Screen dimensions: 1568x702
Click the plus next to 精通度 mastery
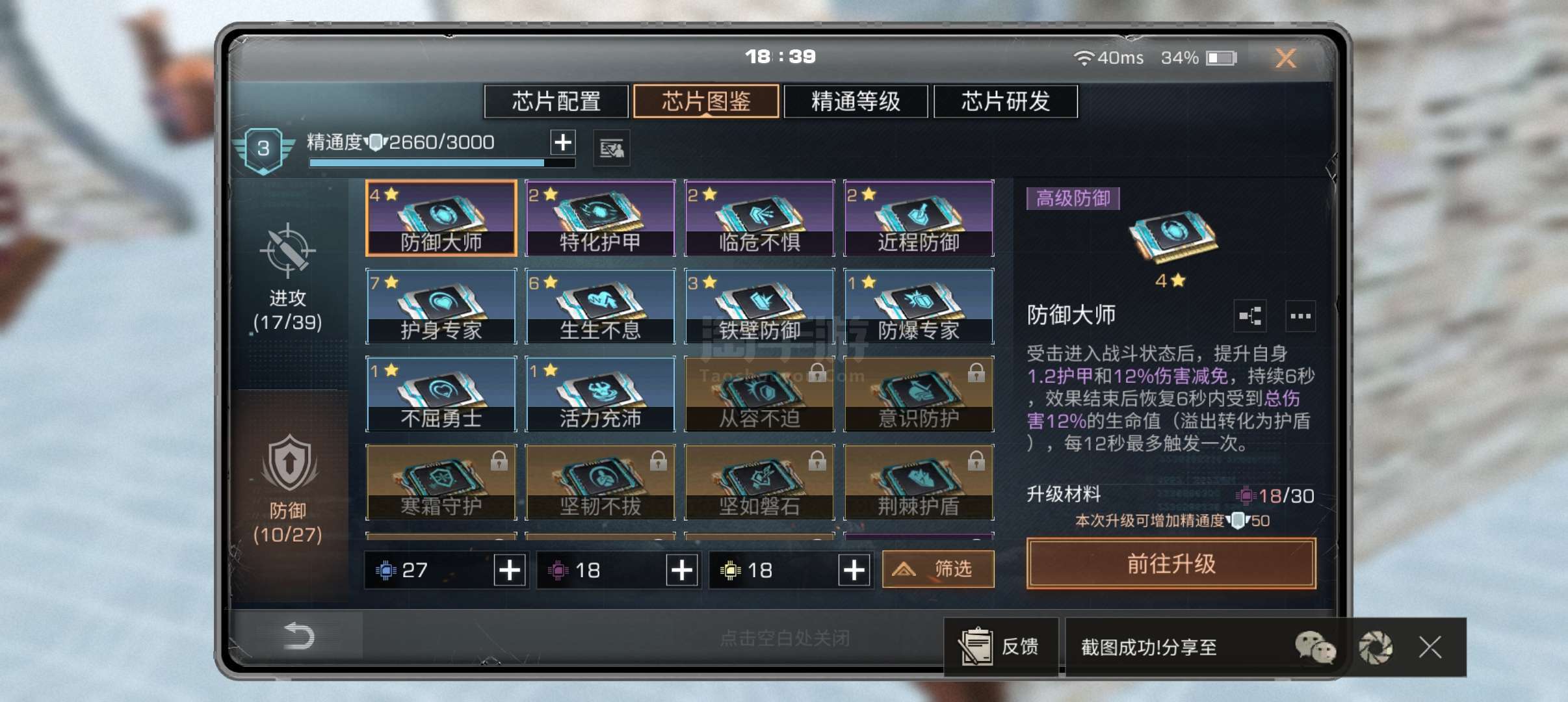click(562, 142)
